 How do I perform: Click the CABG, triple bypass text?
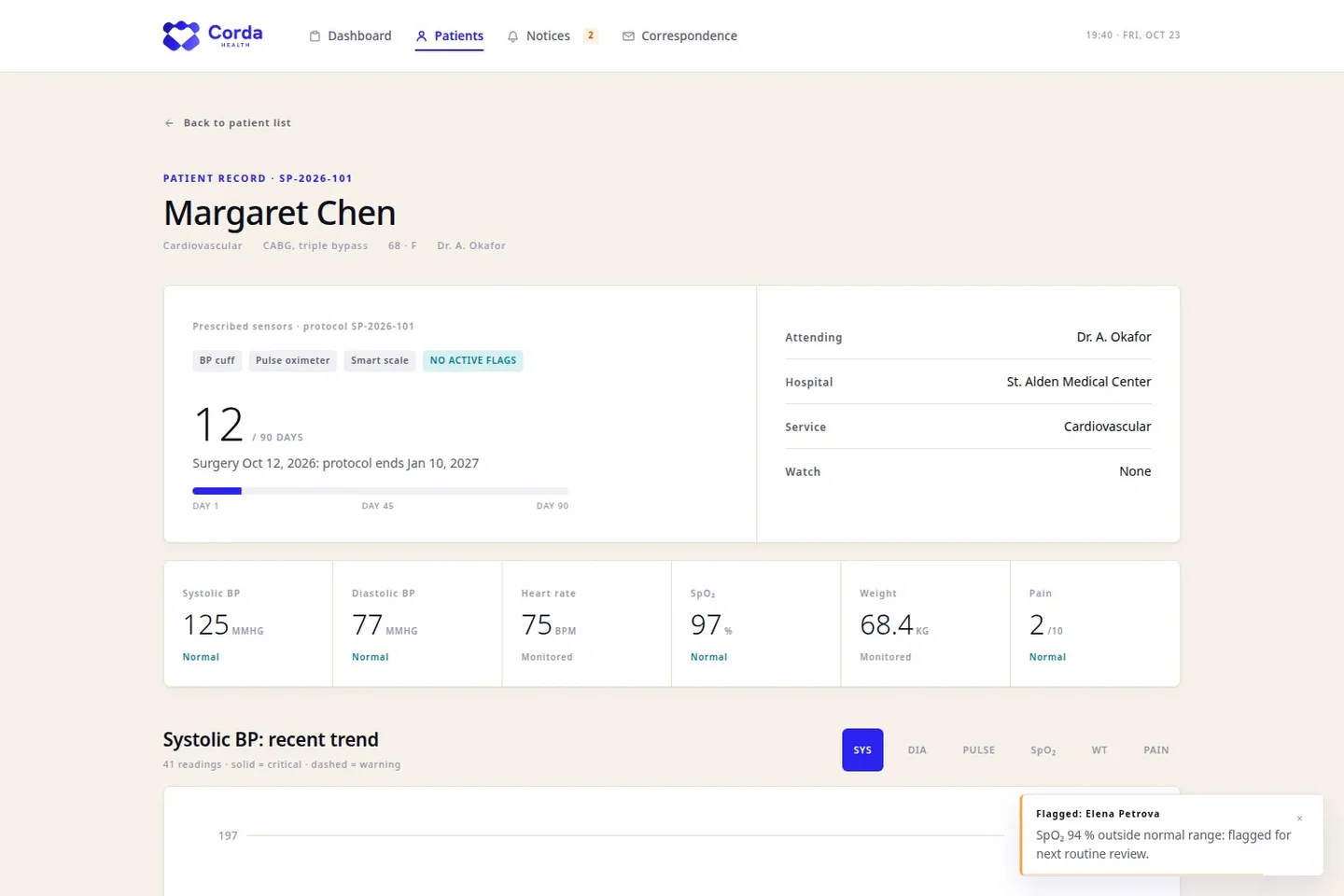315,246
